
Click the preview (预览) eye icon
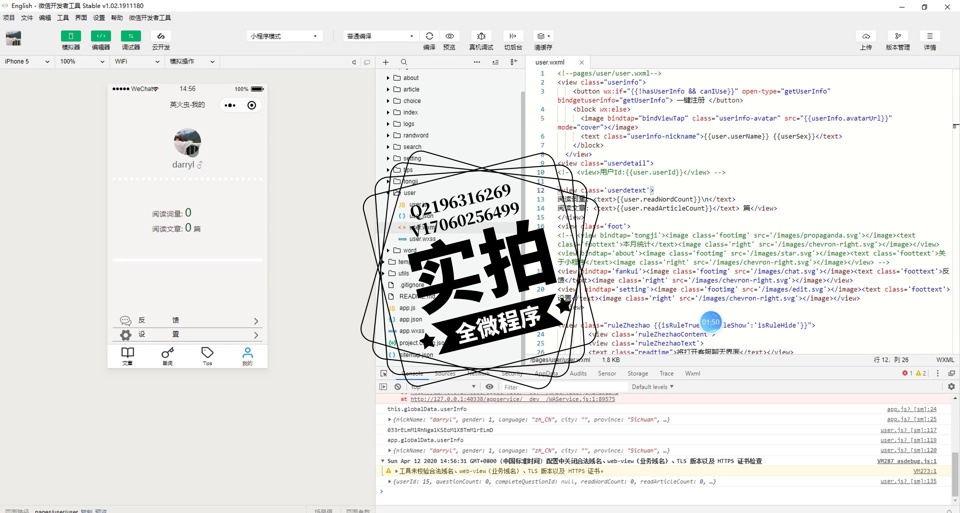tap(449, 36)
